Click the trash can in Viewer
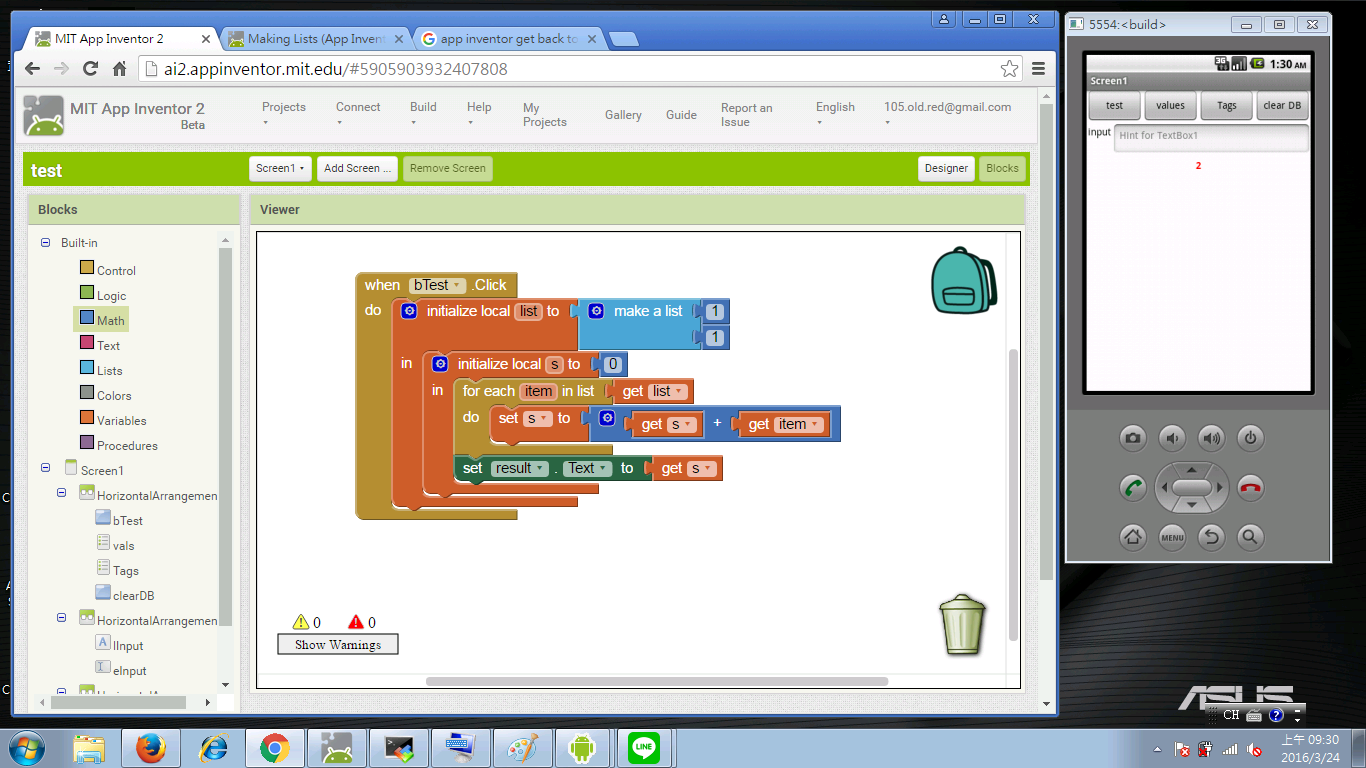This screenshot has width=1366, height=768. (x=962, y=625)
